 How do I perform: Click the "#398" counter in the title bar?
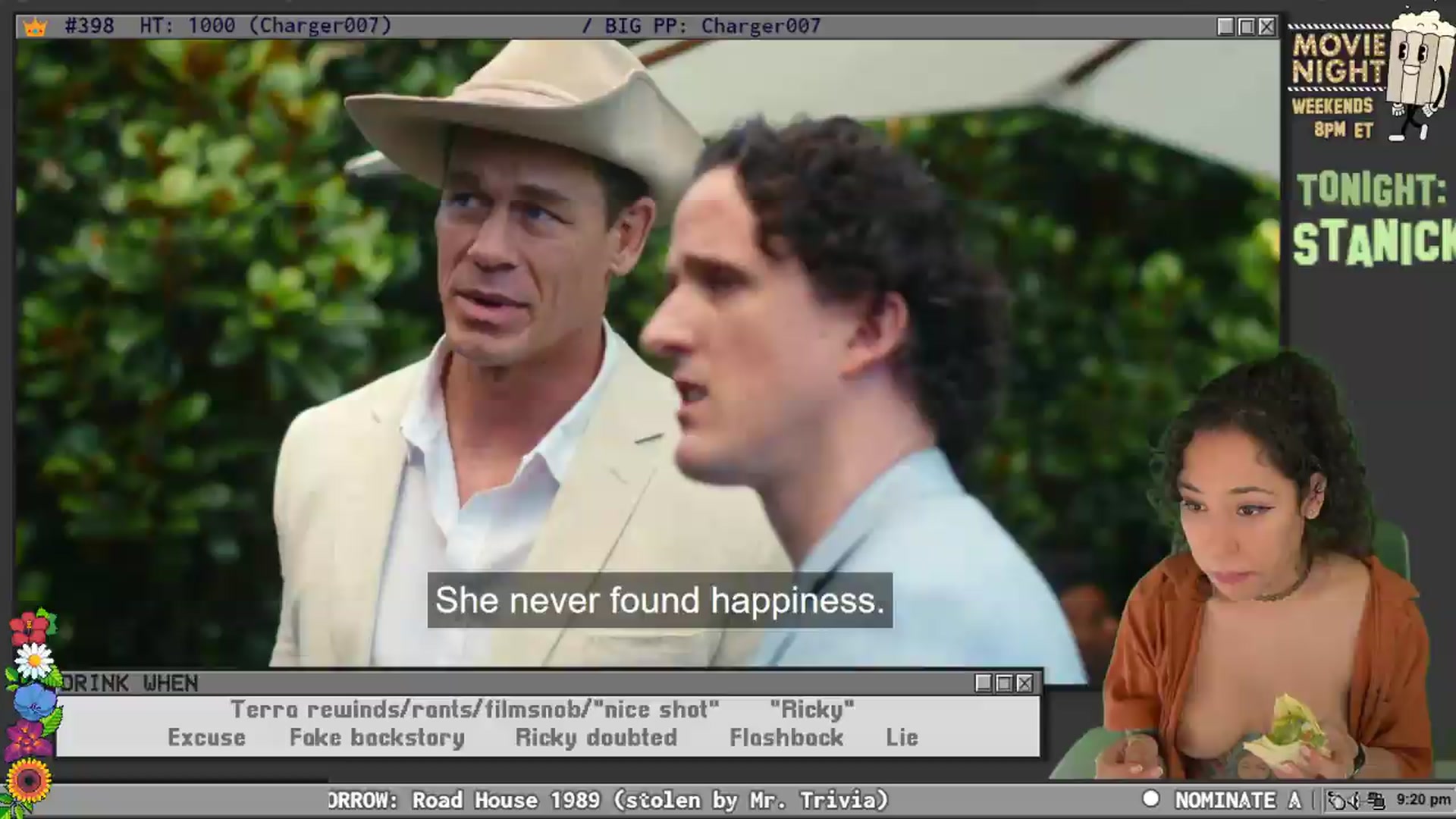(89, 26)
